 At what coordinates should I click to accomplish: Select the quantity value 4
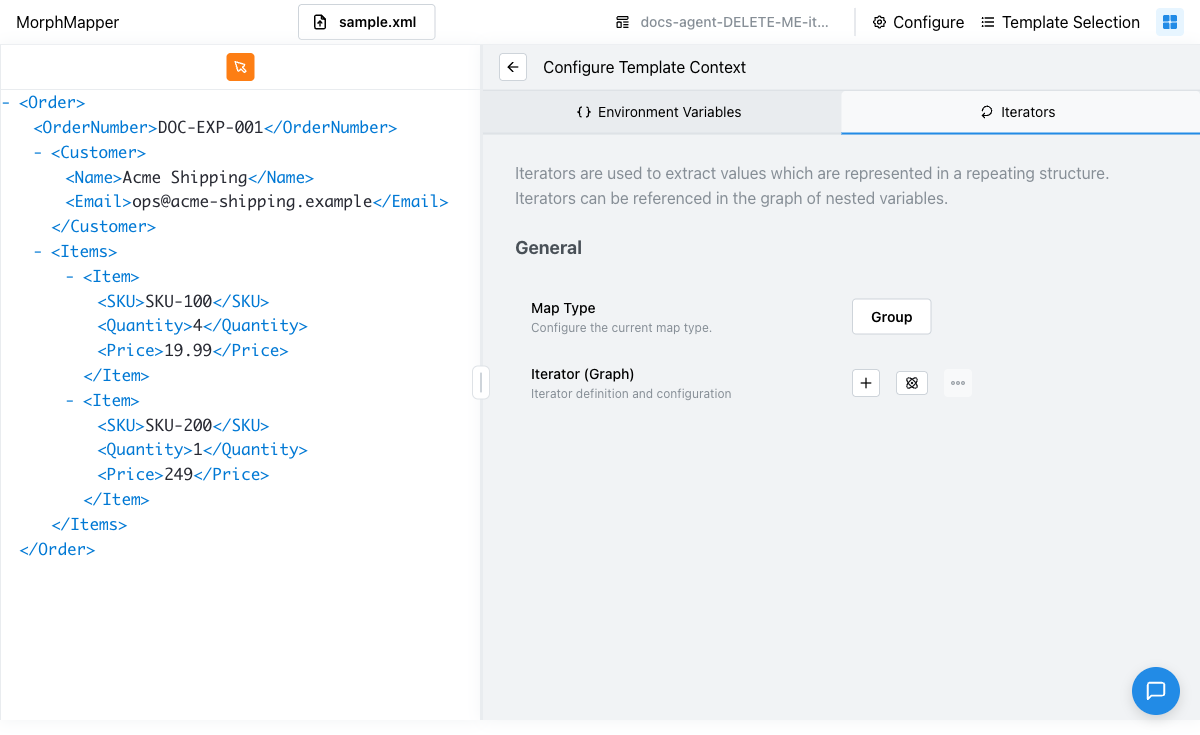(197, 326)
